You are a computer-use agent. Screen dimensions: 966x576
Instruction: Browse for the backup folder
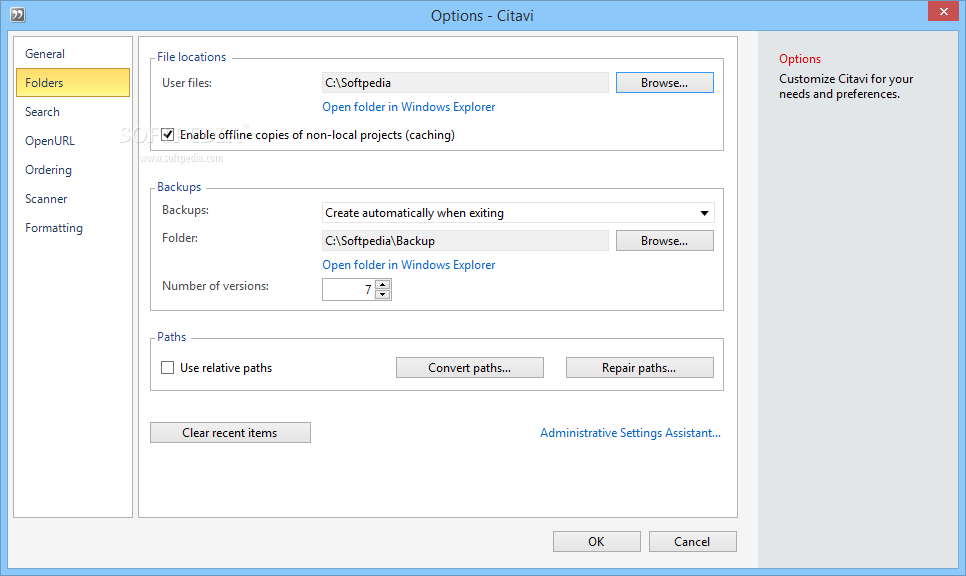coord(665,240)
